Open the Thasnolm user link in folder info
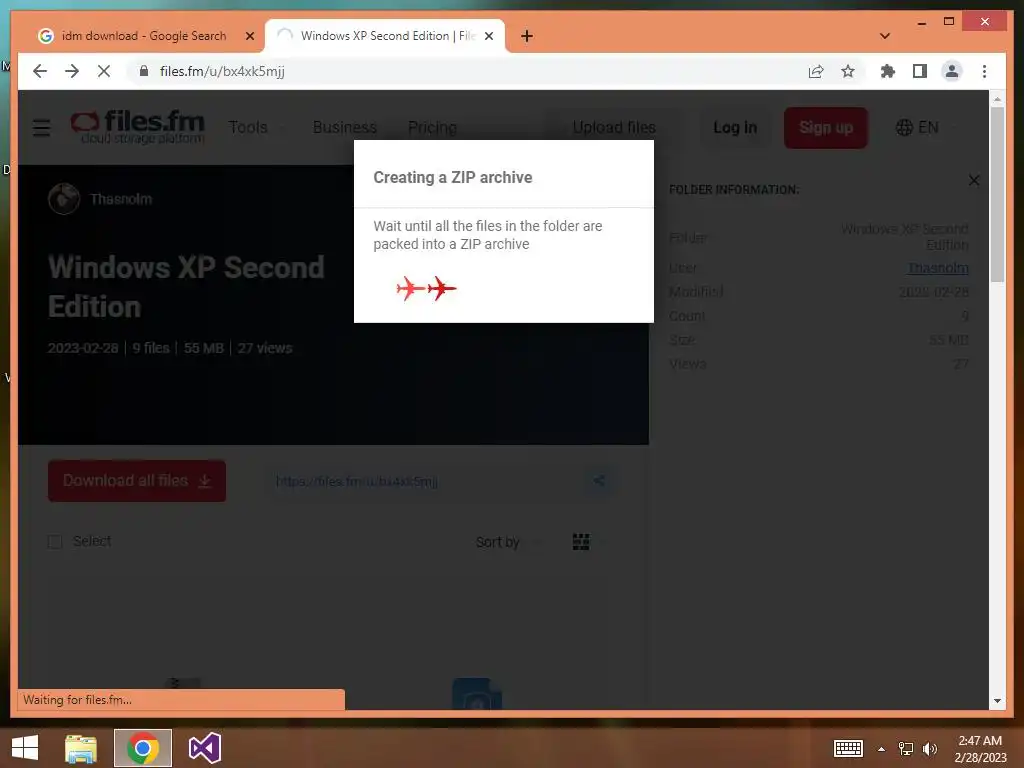The width and height of the screenshot is (1024, 768). 938,268
